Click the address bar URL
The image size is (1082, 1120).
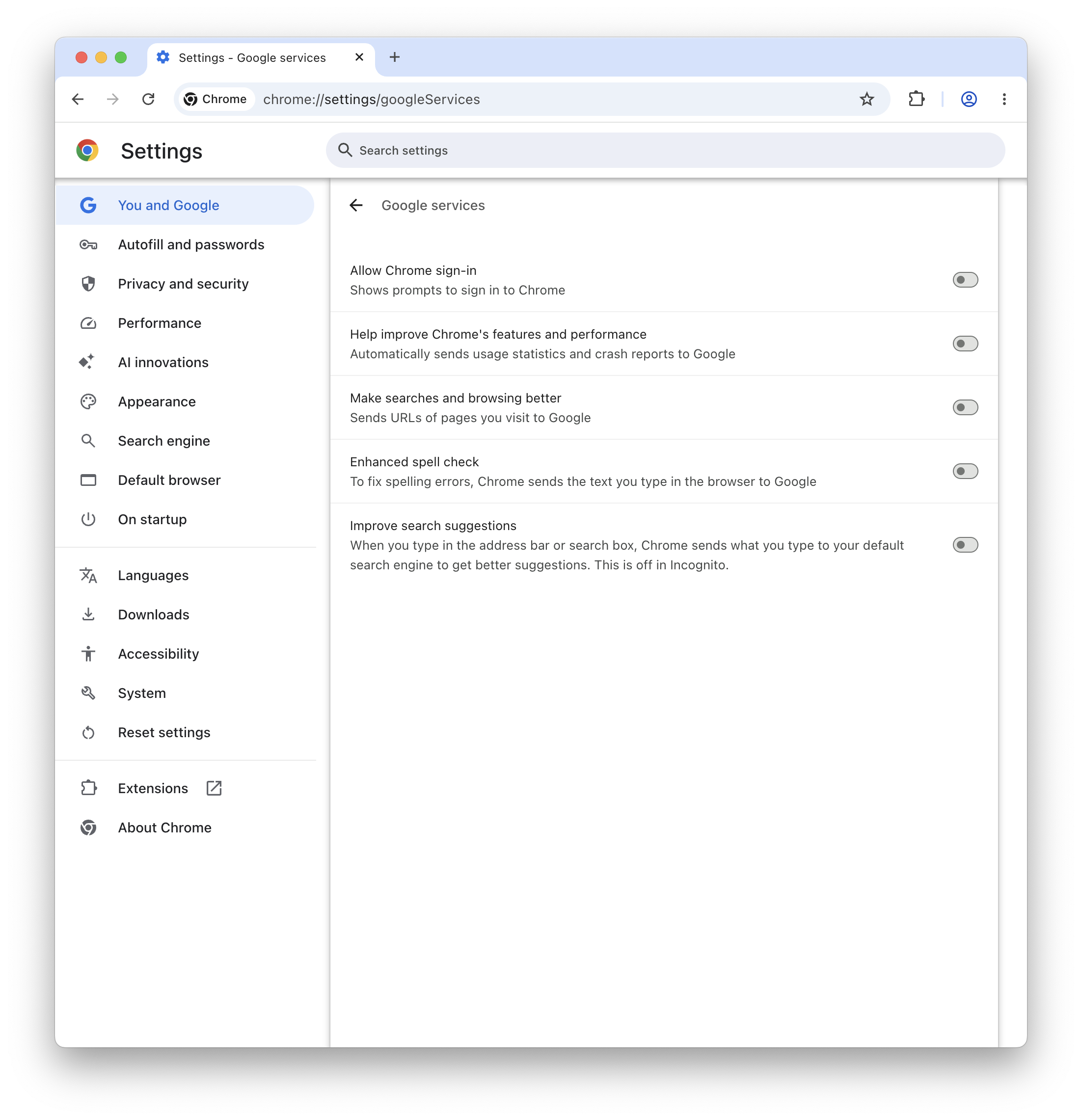click(x=372, y=100)
